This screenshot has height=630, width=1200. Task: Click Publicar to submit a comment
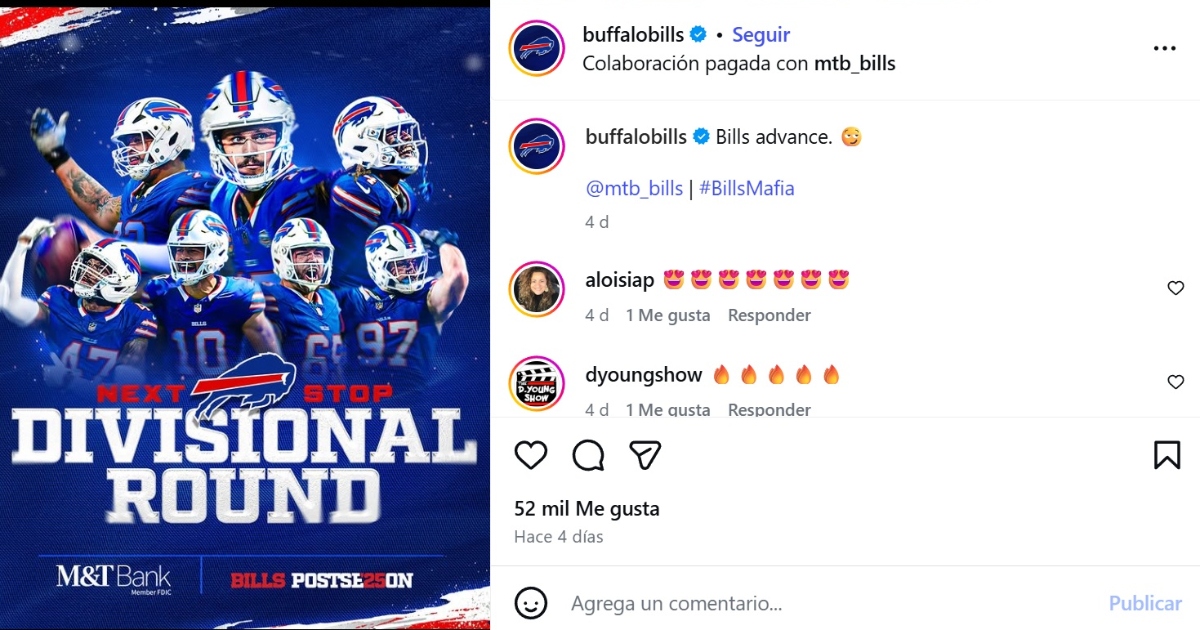[x=1144, y=603]
